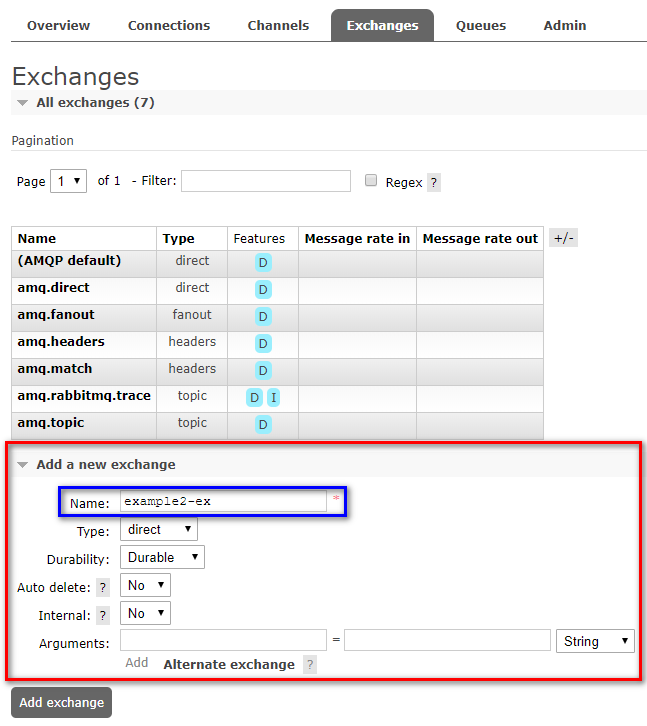Open the Auto delete dropdown
Screen dimensions: 647x726
pos(145,585)
